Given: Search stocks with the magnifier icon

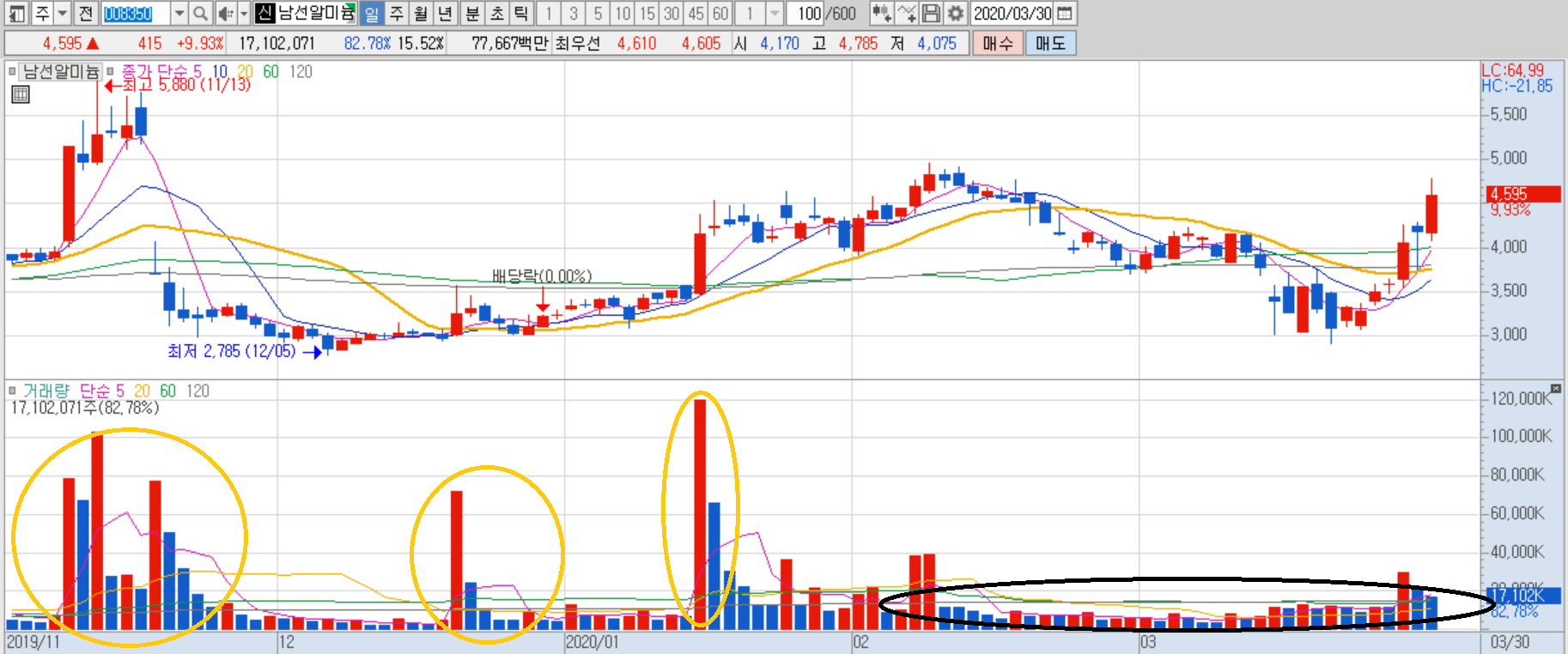Looking at the screenshot, I should click(x=200, y=13).
